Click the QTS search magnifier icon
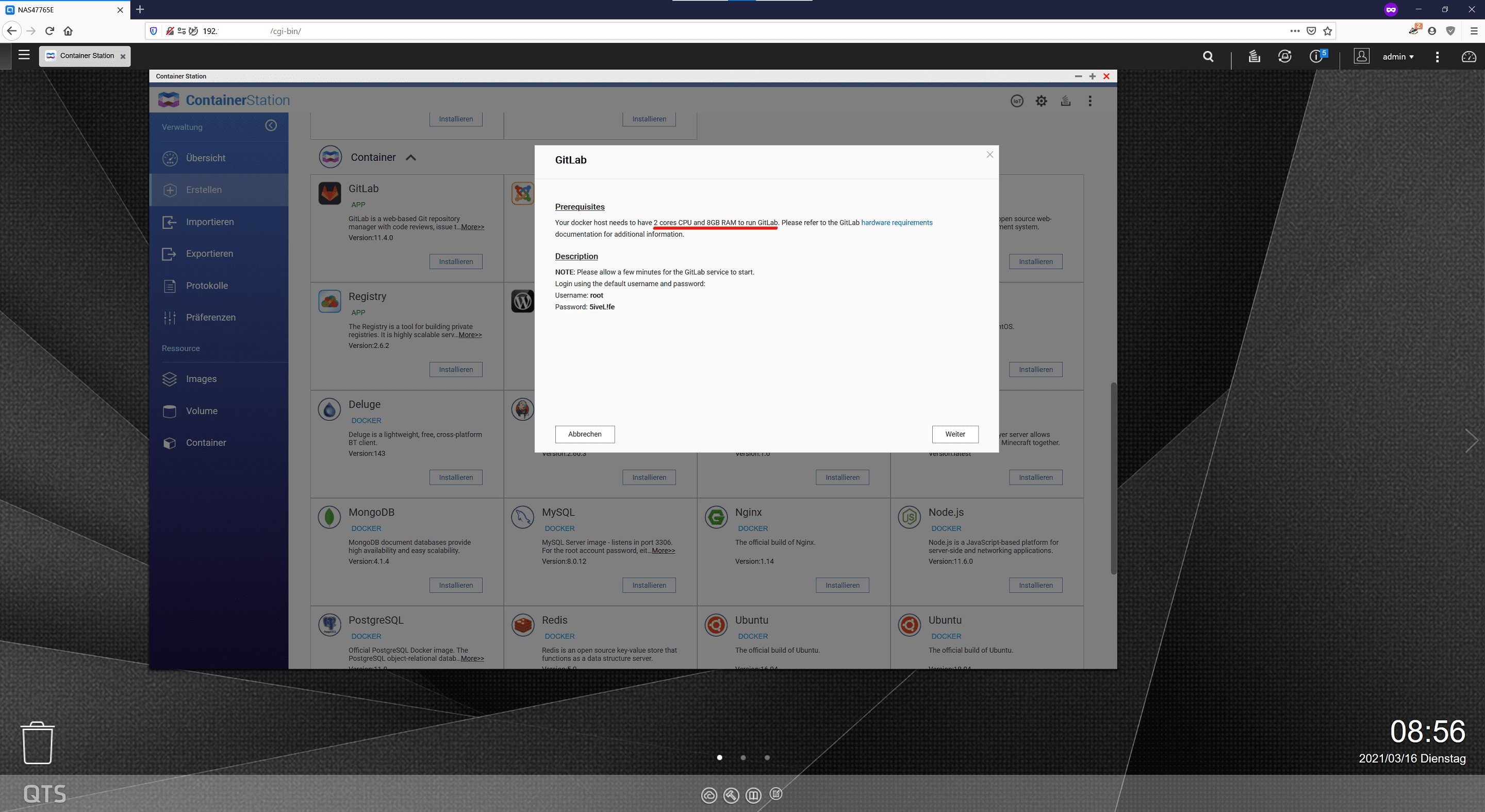The width and height of the screenshot is (1485, 812). point(1208,57)
